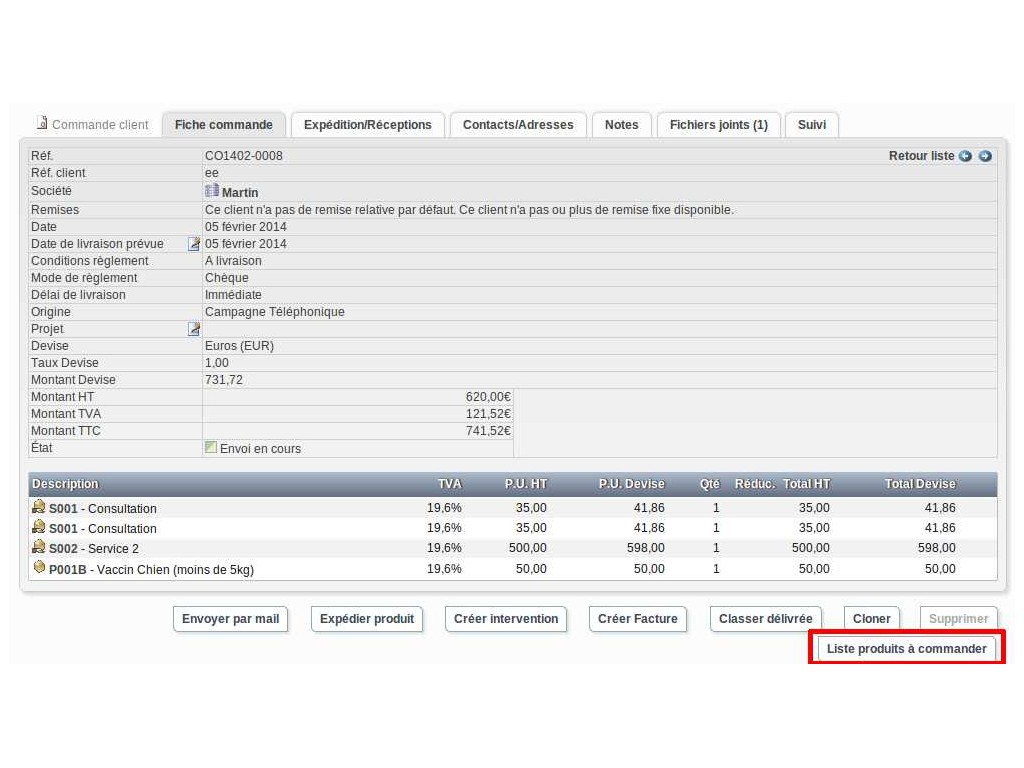Viewport: 1024px width, 768px height.
Task: Edit the planned delivery date pencil icon
Action: click(x=194, y=244)
